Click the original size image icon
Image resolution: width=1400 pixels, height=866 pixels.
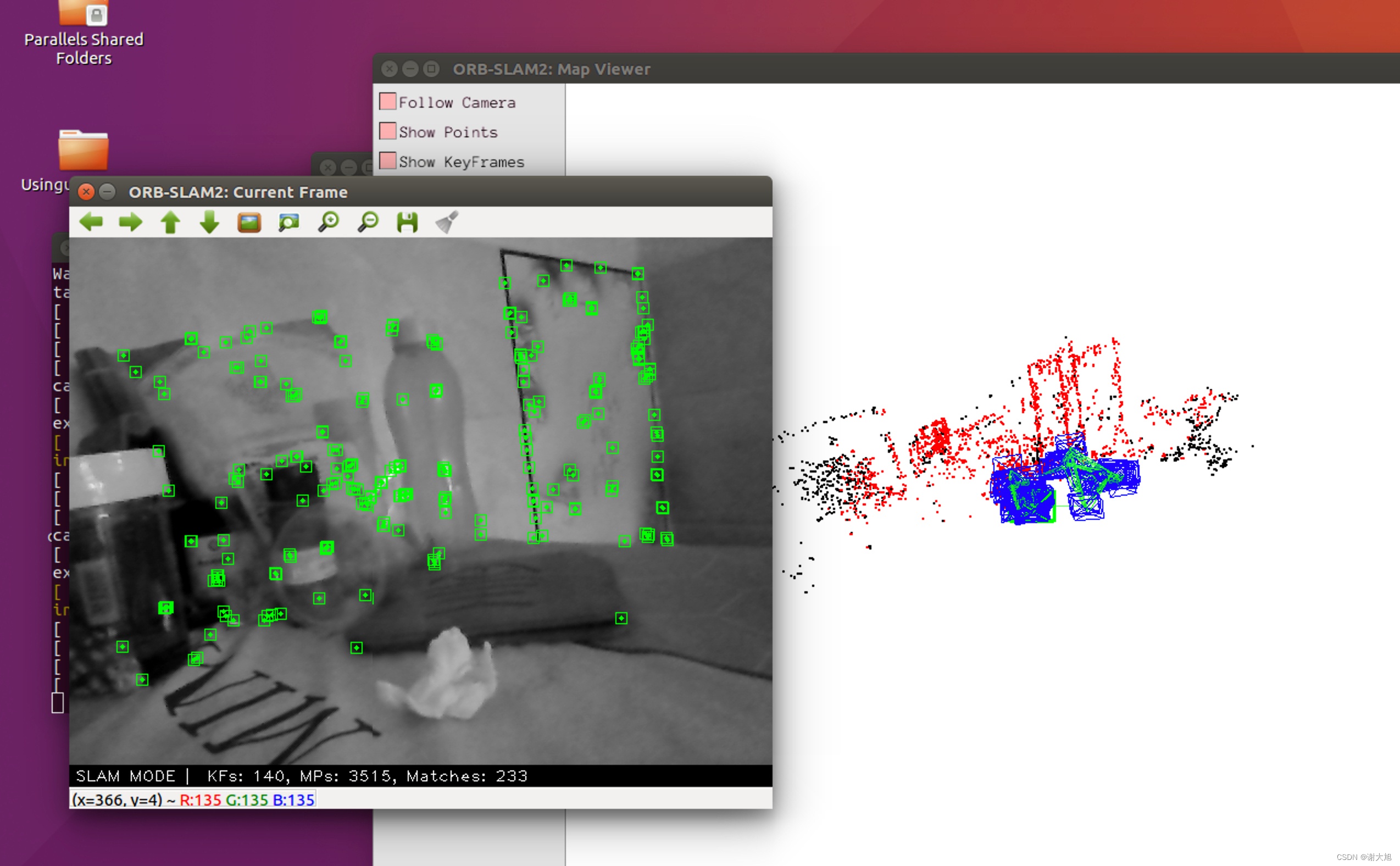click(x=249, y=221)
